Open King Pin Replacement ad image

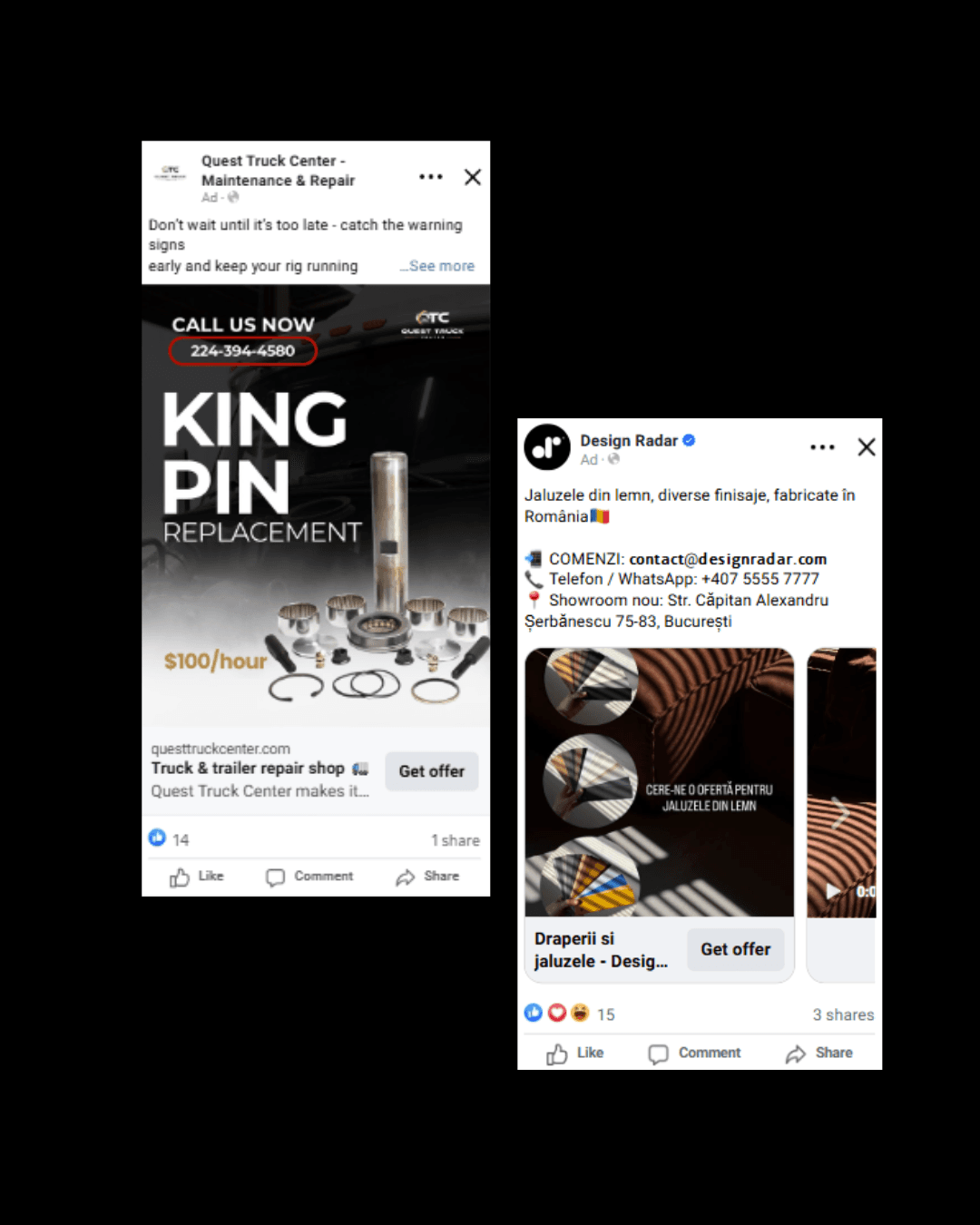pos(316,505)
